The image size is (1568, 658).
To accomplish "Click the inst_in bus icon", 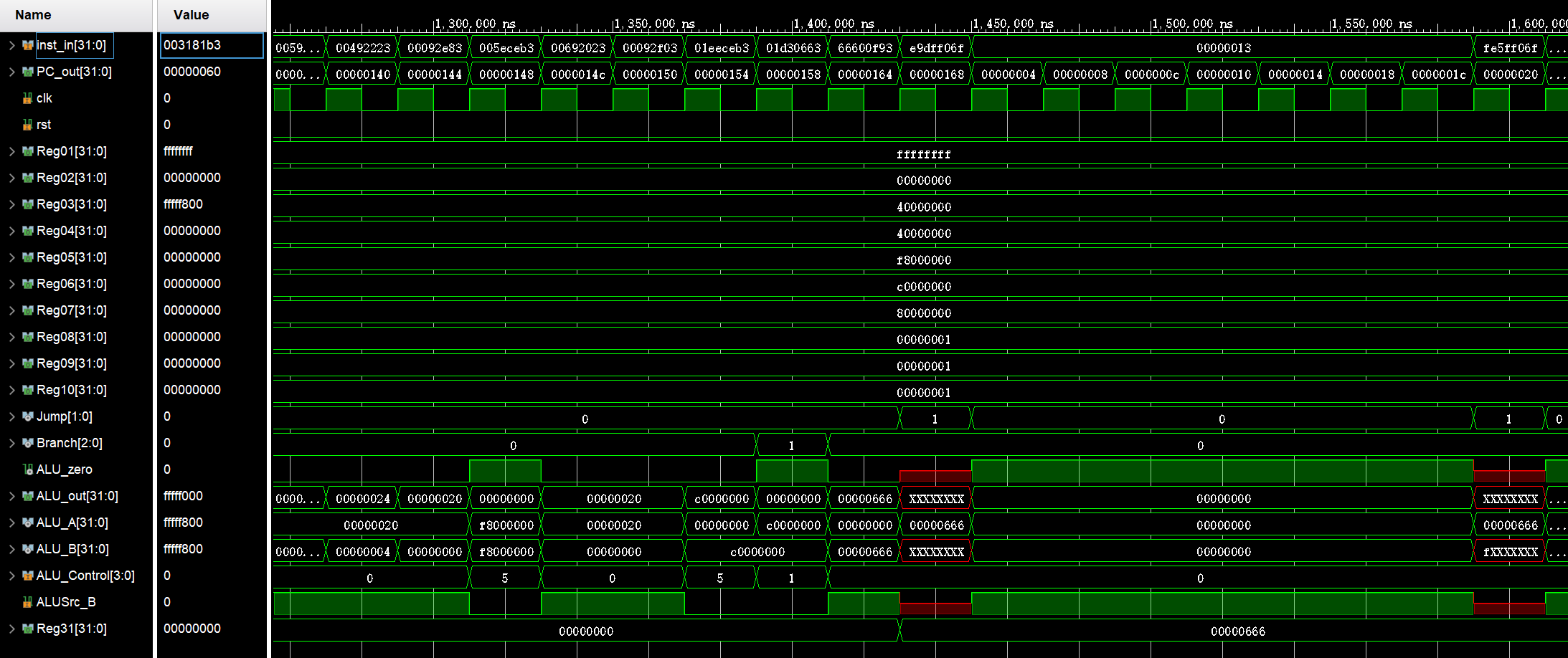I will (27, 45).
